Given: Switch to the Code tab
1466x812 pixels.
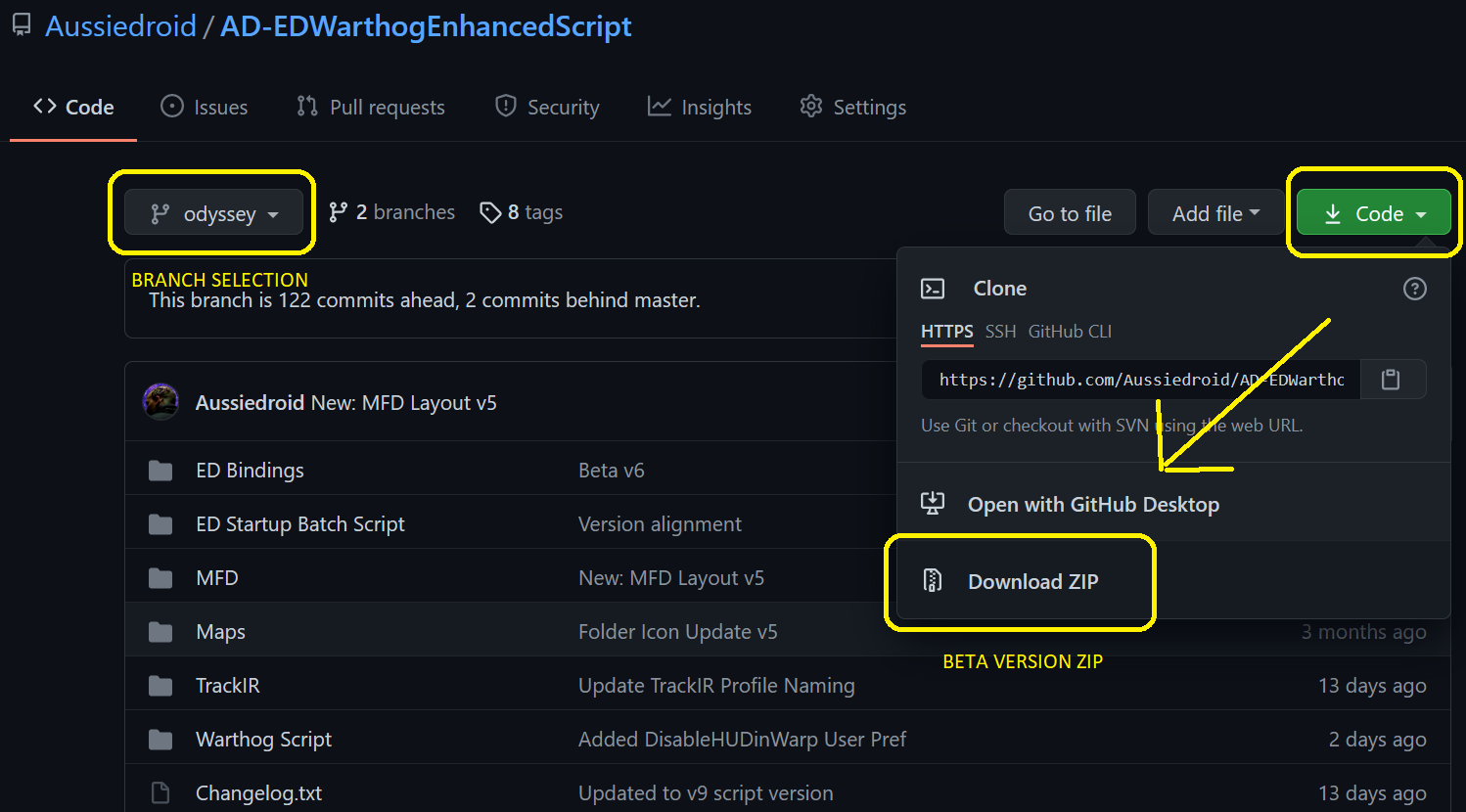Looking at the screenshot, I should point(73,107).
